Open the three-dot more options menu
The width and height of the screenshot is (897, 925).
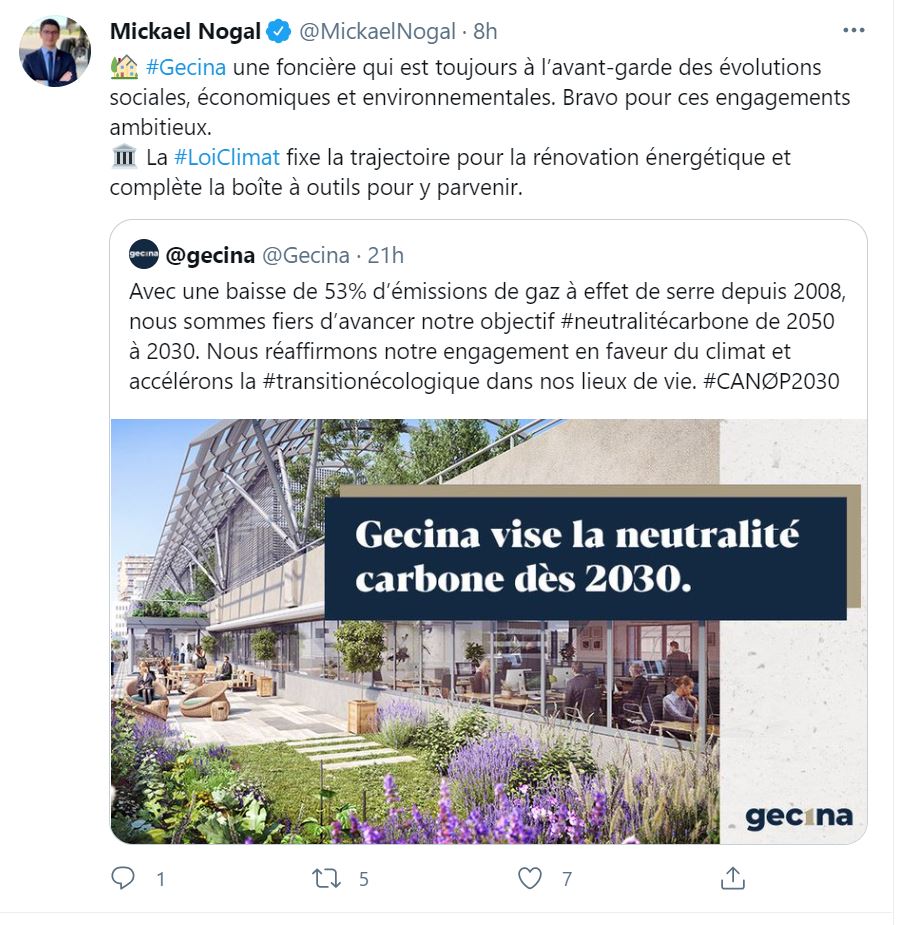[853, 31]
